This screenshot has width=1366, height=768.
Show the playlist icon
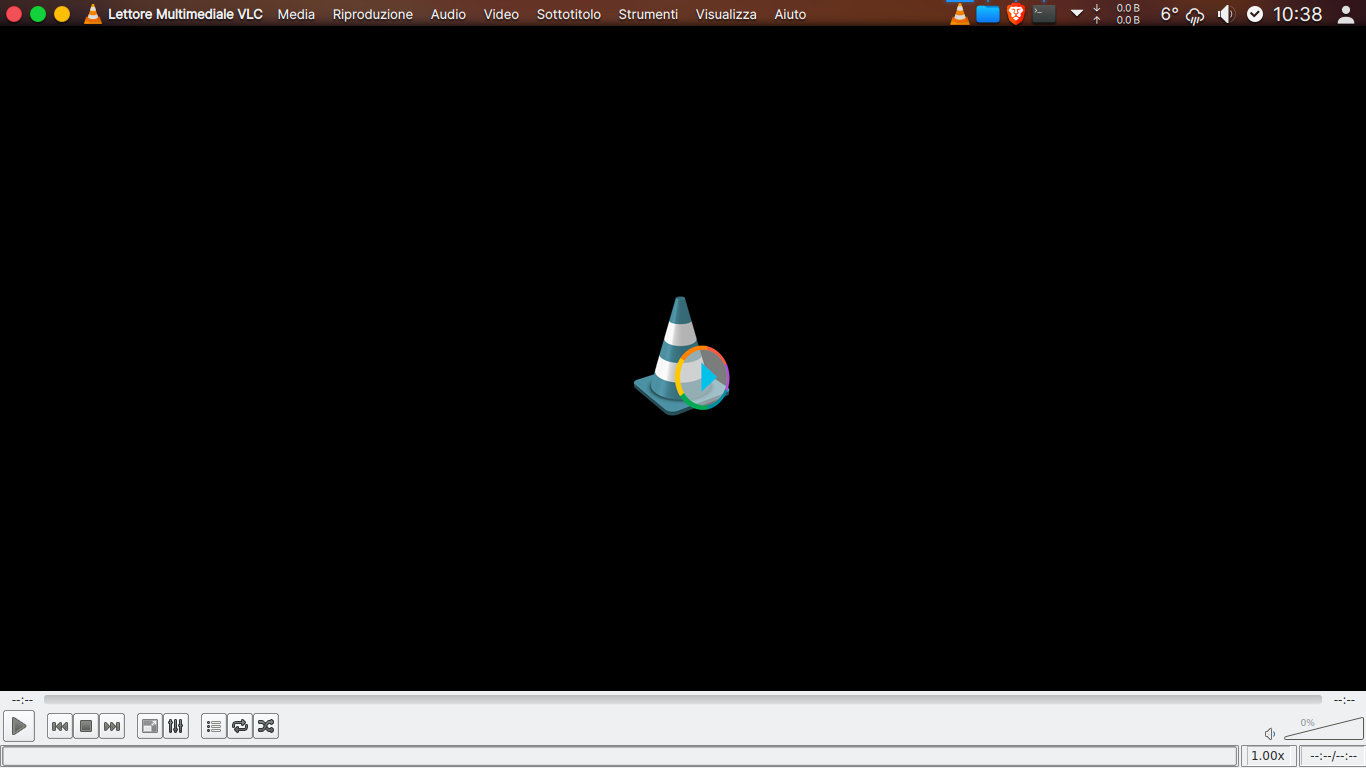[x=214, y=727]
